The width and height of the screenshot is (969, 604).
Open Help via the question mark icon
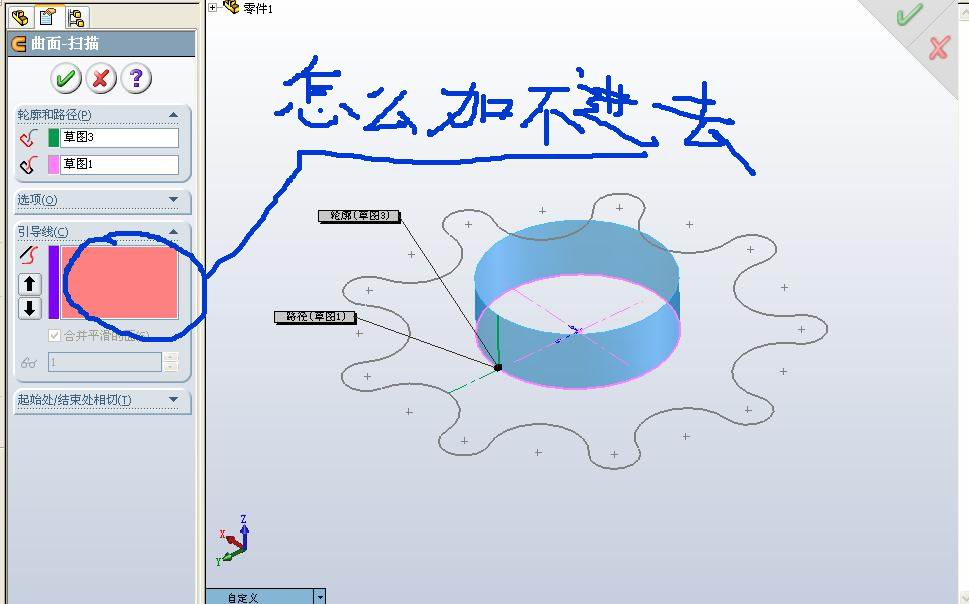pyautogui.click(x=134, y=78)
